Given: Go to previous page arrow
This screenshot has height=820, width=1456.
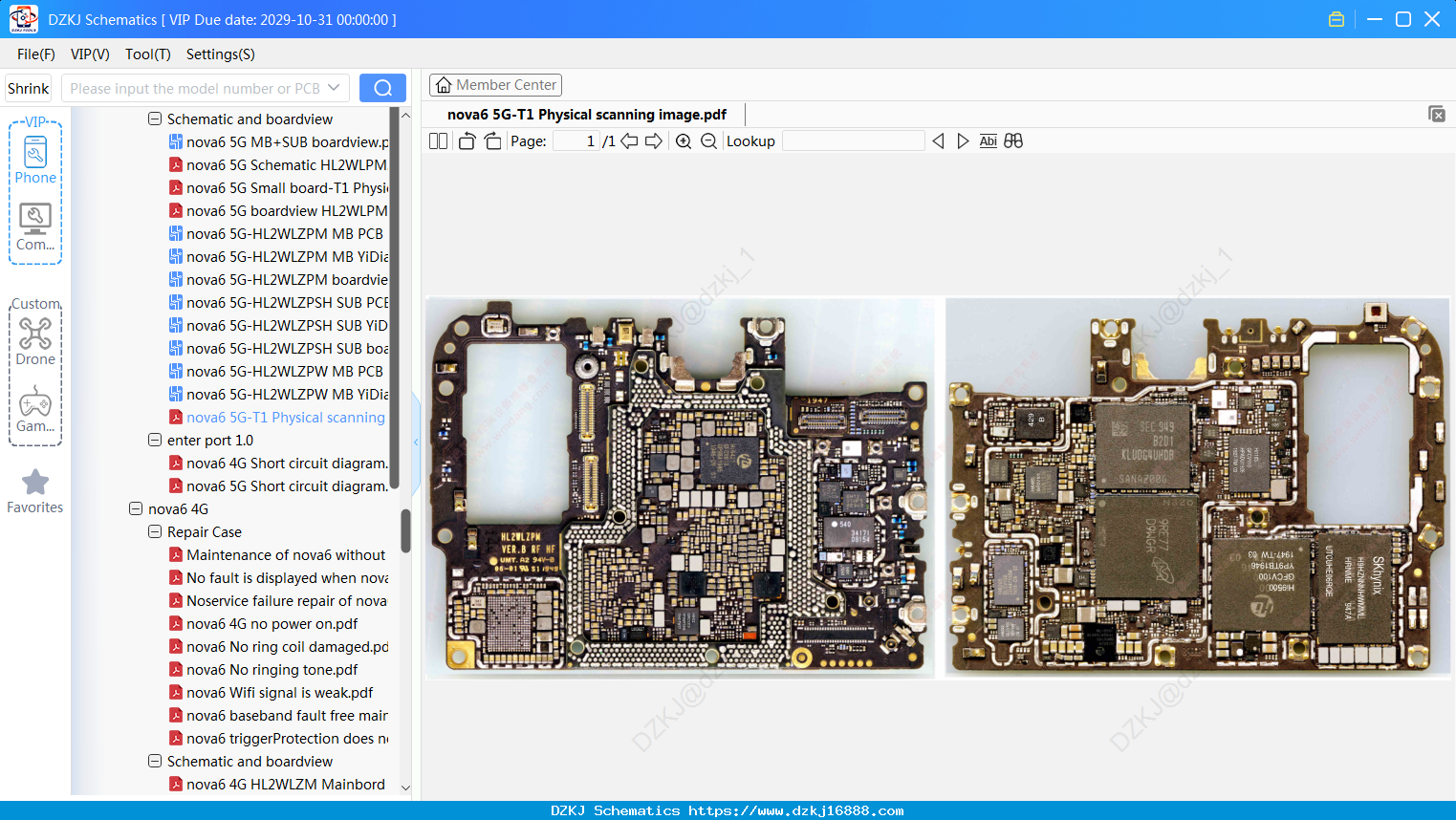Looking at the screenshot, I should 629,141.
